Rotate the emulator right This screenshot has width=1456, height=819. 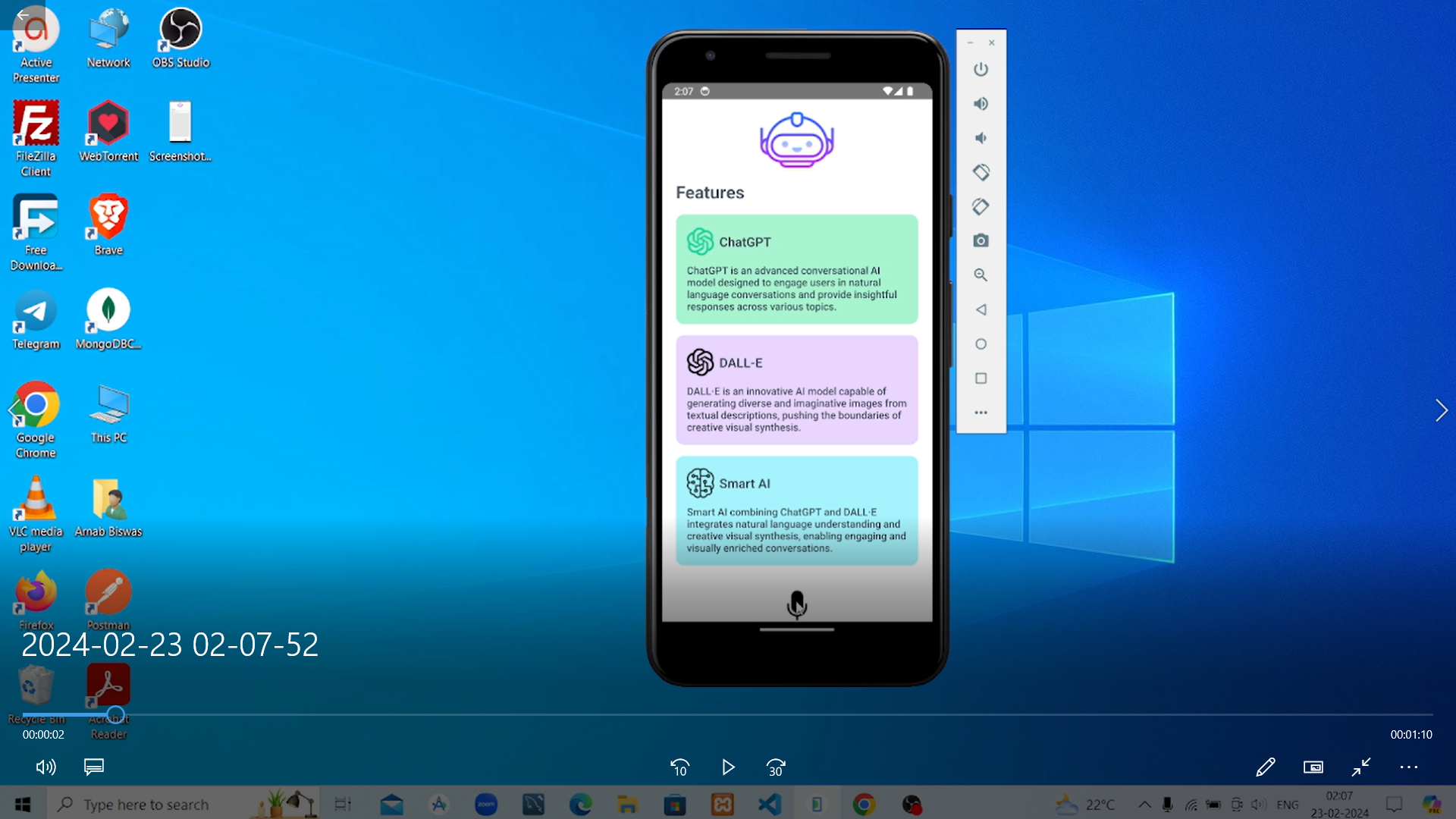point(981,206)
